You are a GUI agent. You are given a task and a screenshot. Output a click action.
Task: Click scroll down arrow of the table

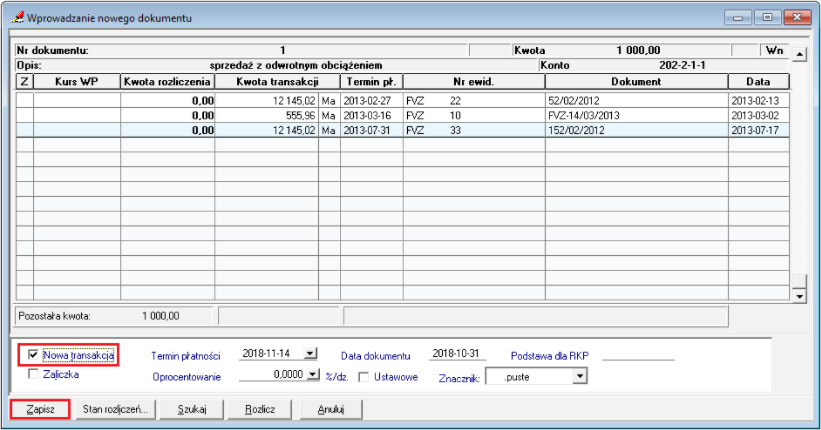[x=799, y=296]
